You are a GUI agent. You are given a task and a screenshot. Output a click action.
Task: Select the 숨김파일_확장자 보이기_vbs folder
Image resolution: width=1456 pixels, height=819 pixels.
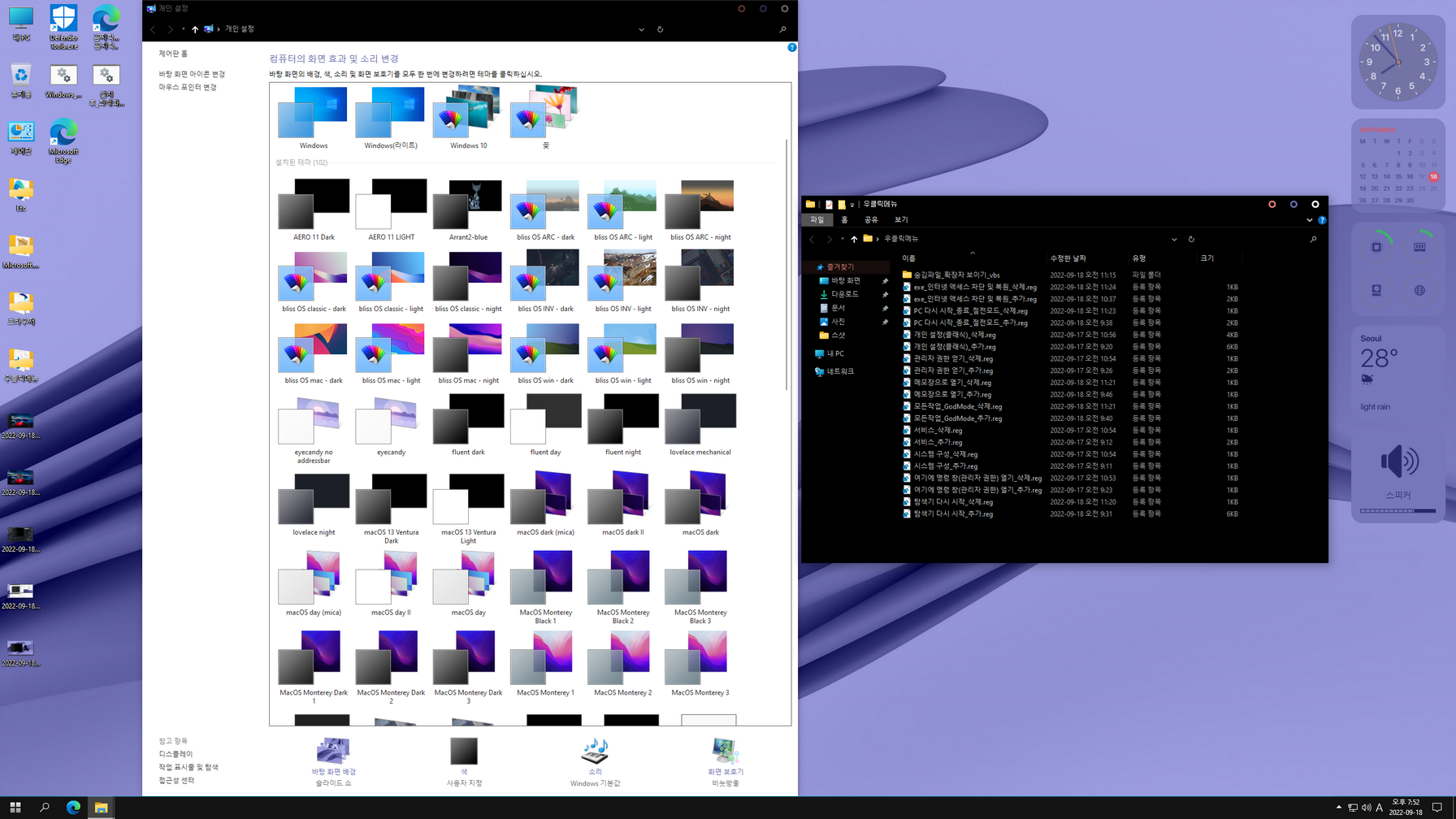[x=956, y=275]
